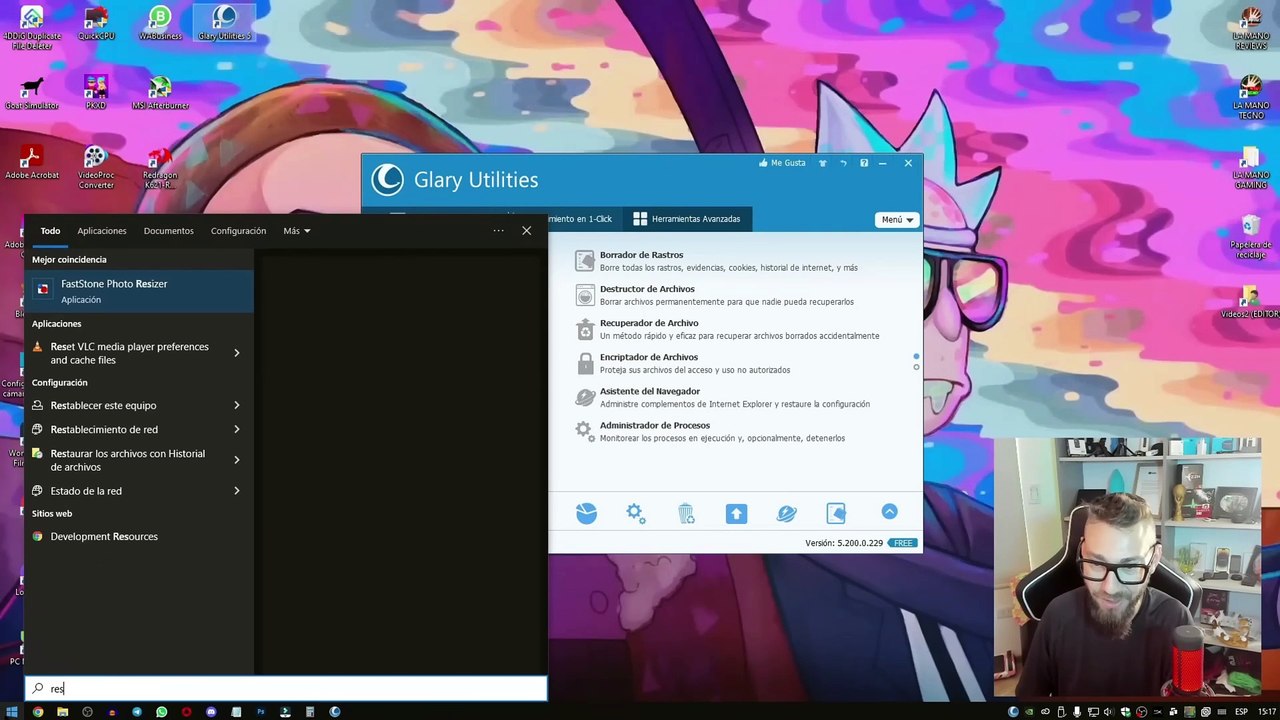Screen dimensions: 1280x720
Task: Open Goat Simulator desktop shortcut
Action: click(32, 93)
